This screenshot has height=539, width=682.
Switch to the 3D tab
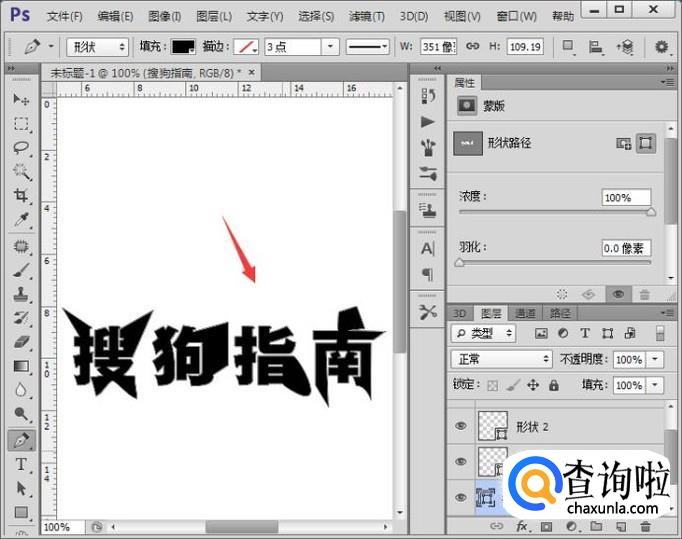(460, 314)
